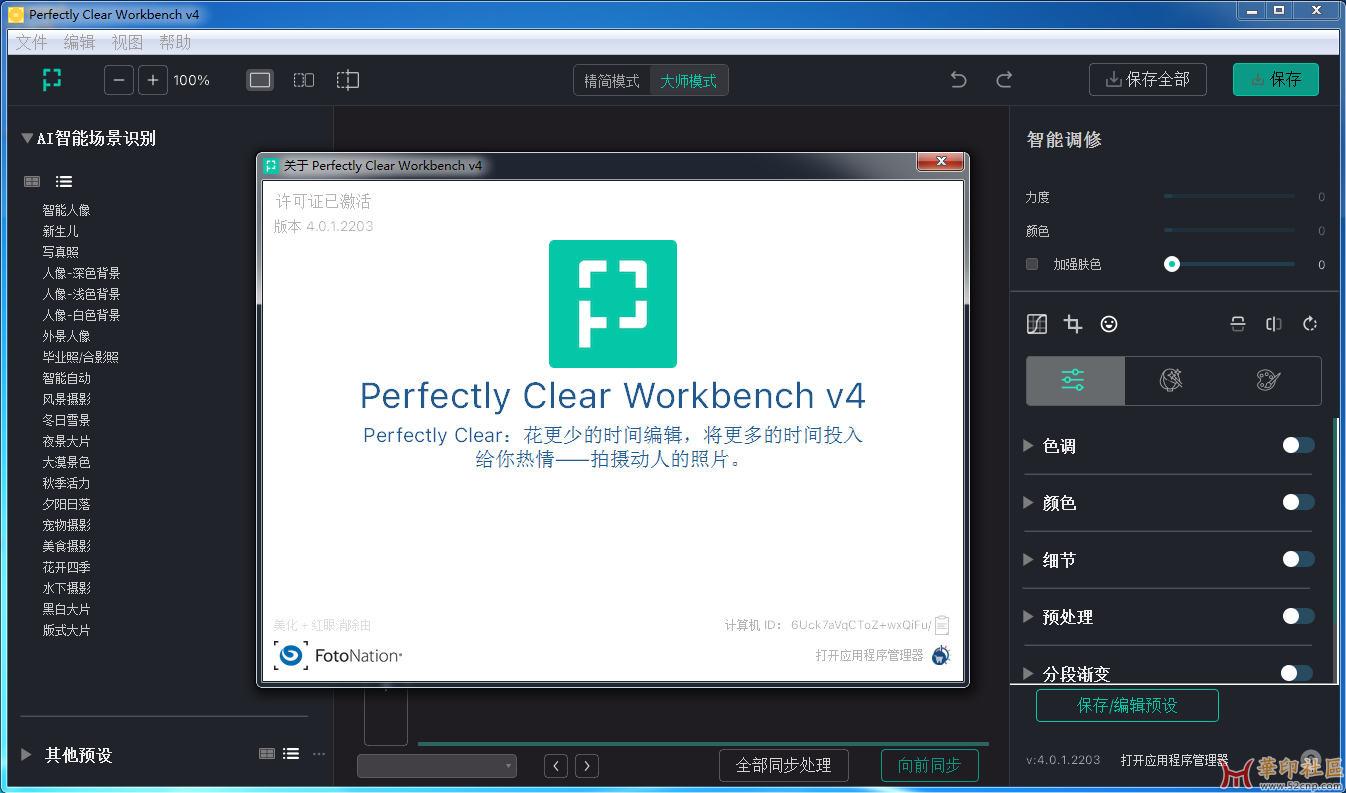Switch to single image view
This screenshot has width=1346, height=793.
click(x=260, y=80)
